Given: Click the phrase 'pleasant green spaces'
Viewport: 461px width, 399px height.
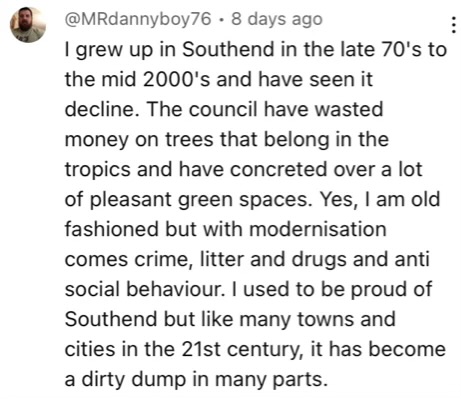Looking at the screenshot, I should tap(200, 199).
